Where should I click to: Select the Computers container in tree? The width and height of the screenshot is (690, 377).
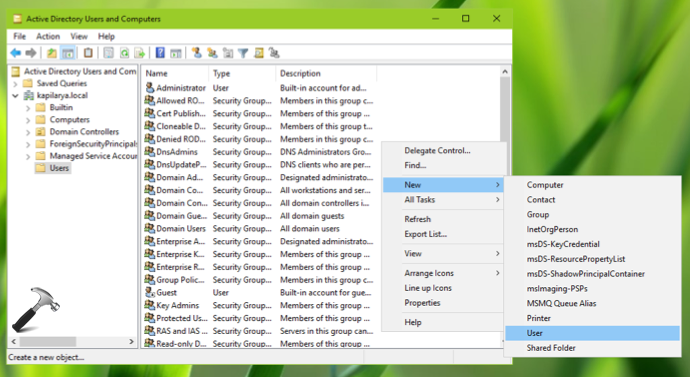(70, 120)
